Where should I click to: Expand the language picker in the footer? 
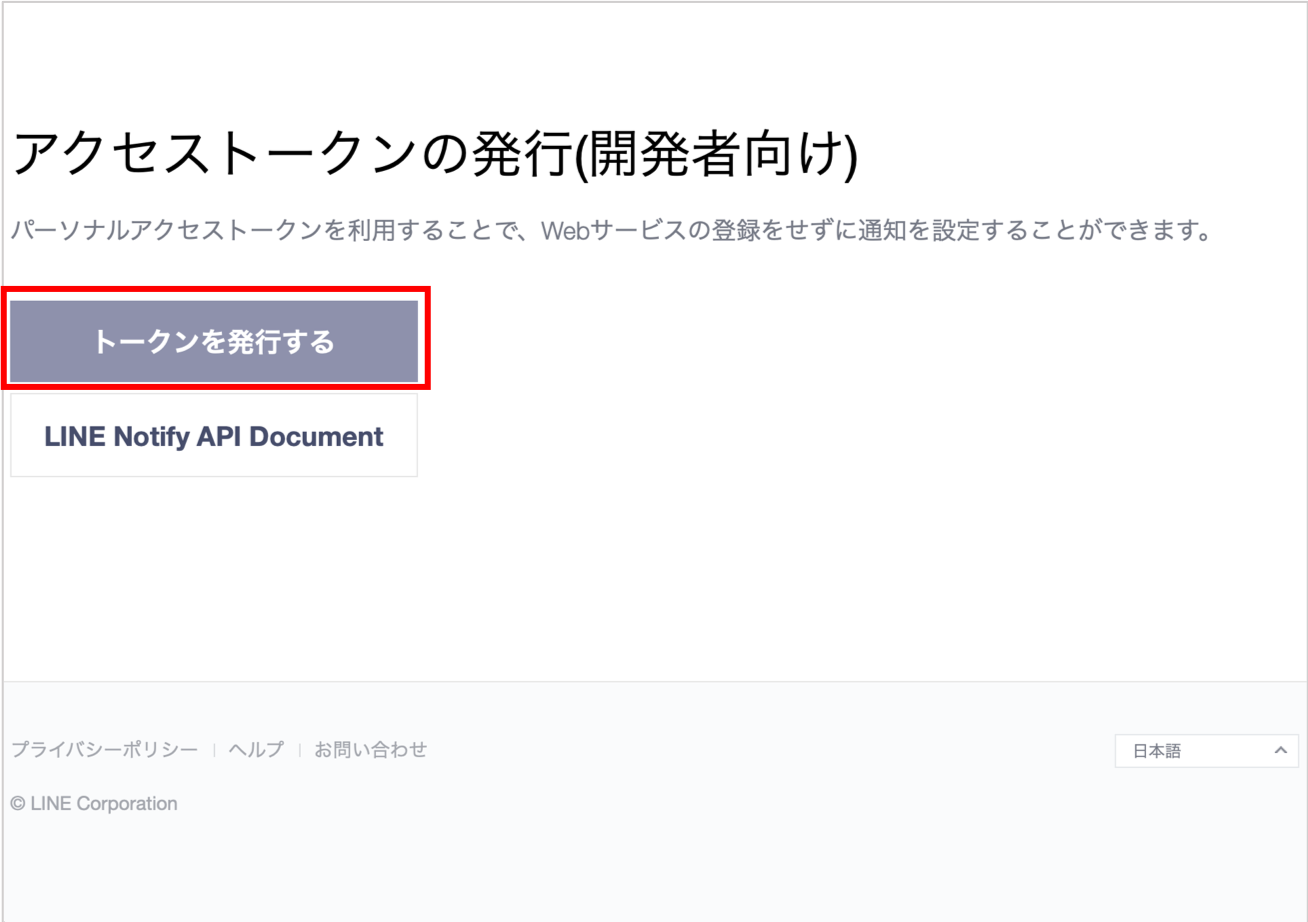1205,751
